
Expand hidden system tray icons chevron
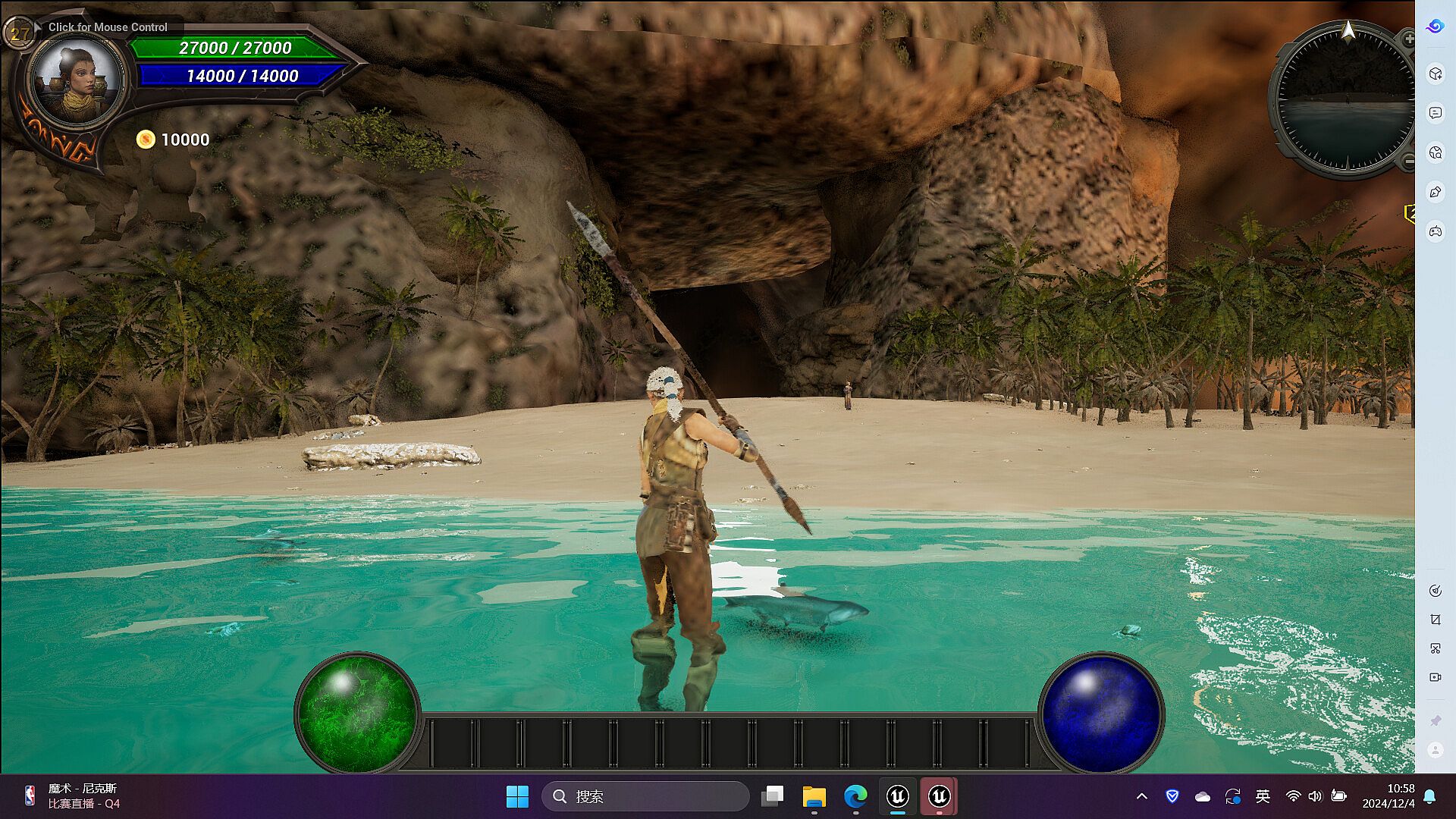(x=1141, y=796)
